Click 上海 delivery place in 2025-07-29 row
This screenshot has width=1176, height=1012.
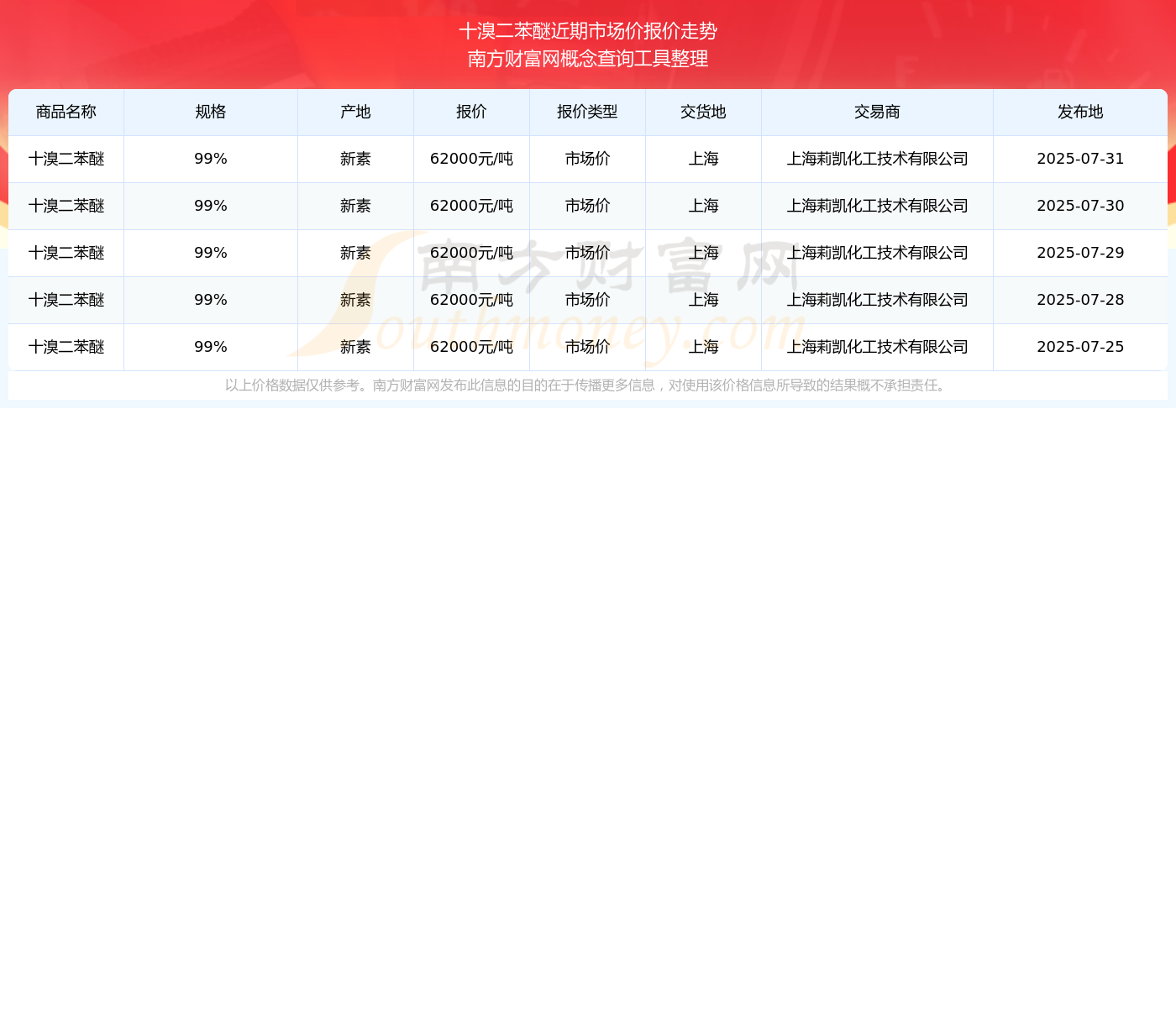click(x=704, y=253)
